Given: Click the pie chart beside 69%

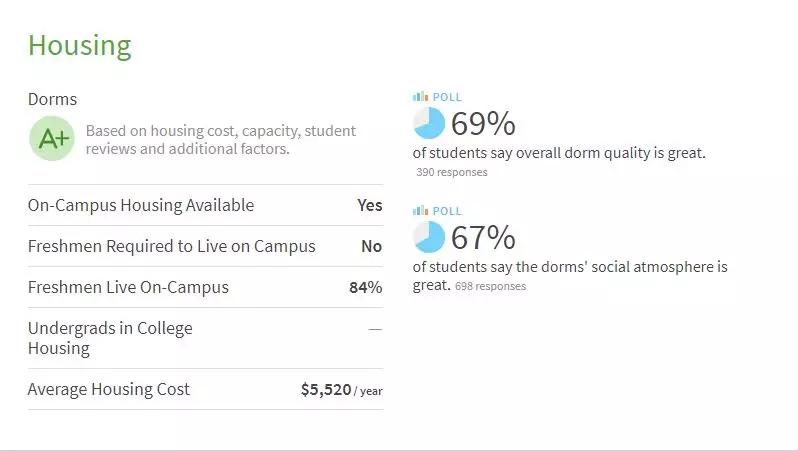Looking at the screenshot, I should 429,124.
